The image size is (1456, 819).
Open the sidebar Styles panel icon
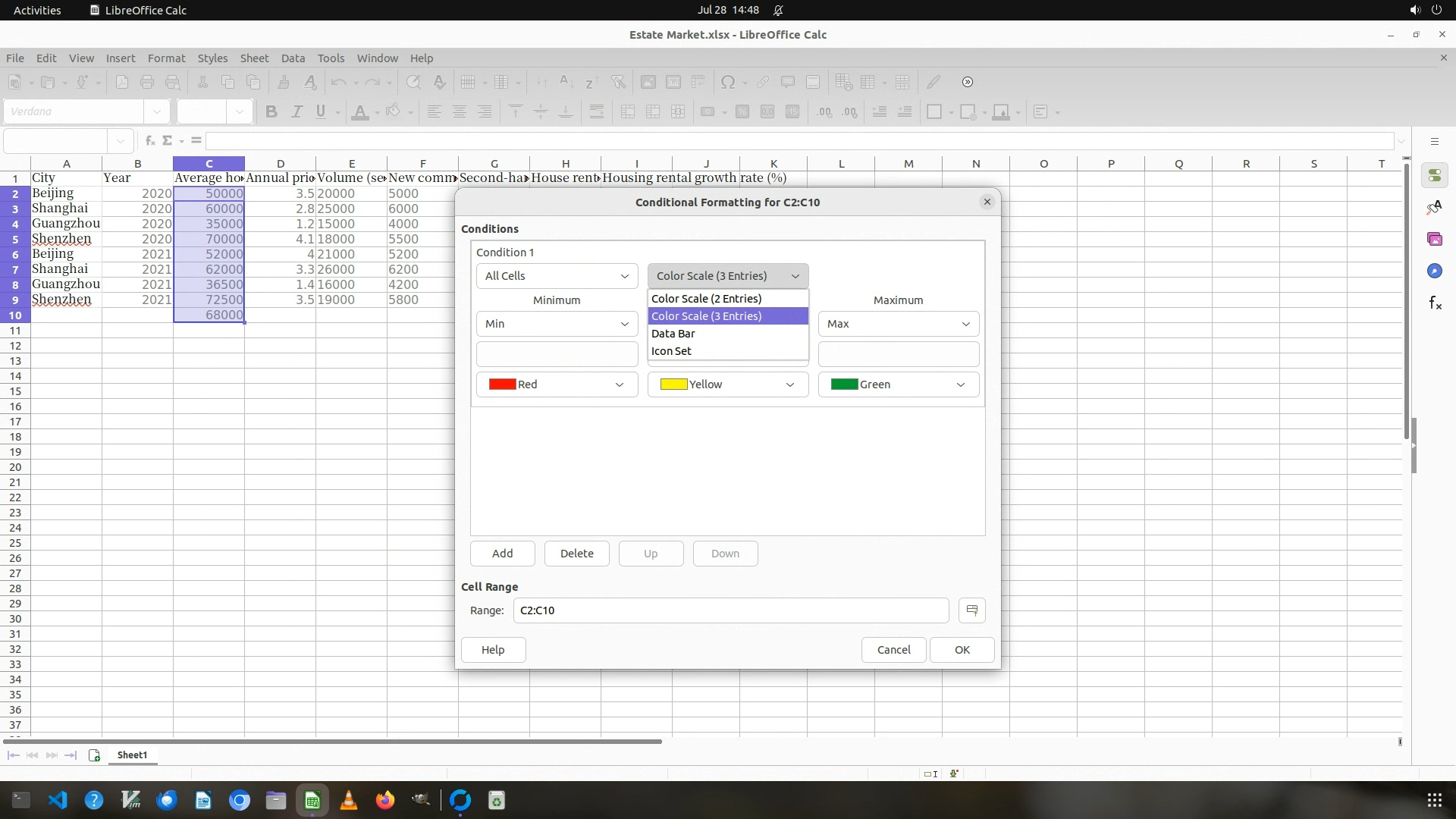tap(1434, 208)
